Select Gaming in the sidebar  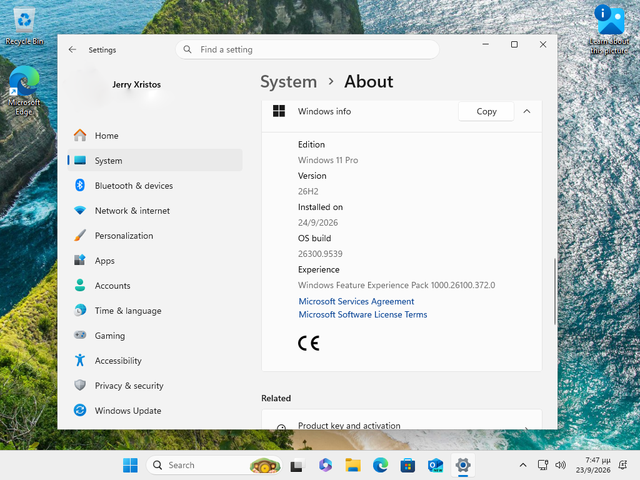(154, 336)
